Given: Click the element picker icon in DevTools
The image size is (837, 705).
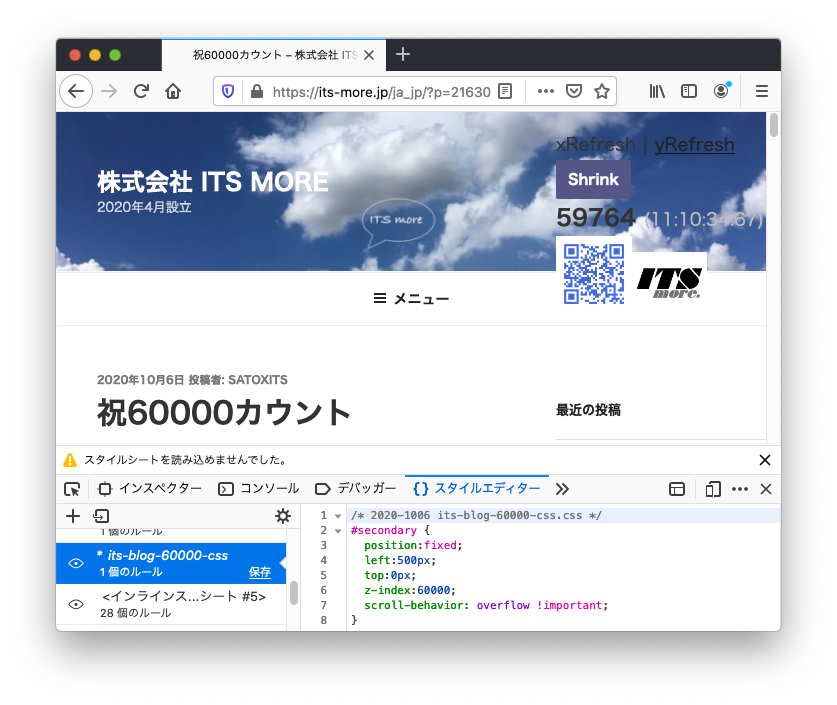Looking at the screenshot, I should click(x=72, y=489).
